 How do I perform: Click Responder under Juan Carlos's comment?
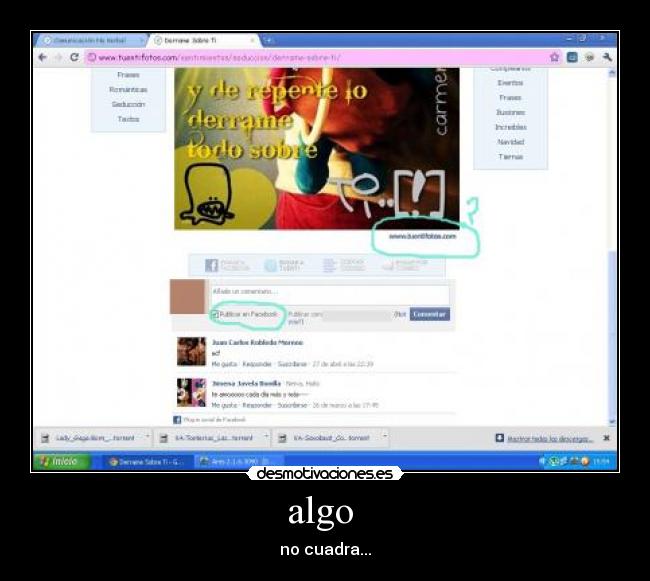coord(257,364)
